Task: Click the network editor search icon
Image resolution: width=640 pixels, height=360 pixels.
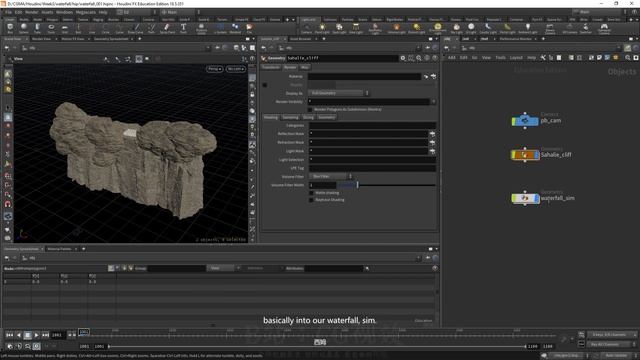Action: pos(628,58)
